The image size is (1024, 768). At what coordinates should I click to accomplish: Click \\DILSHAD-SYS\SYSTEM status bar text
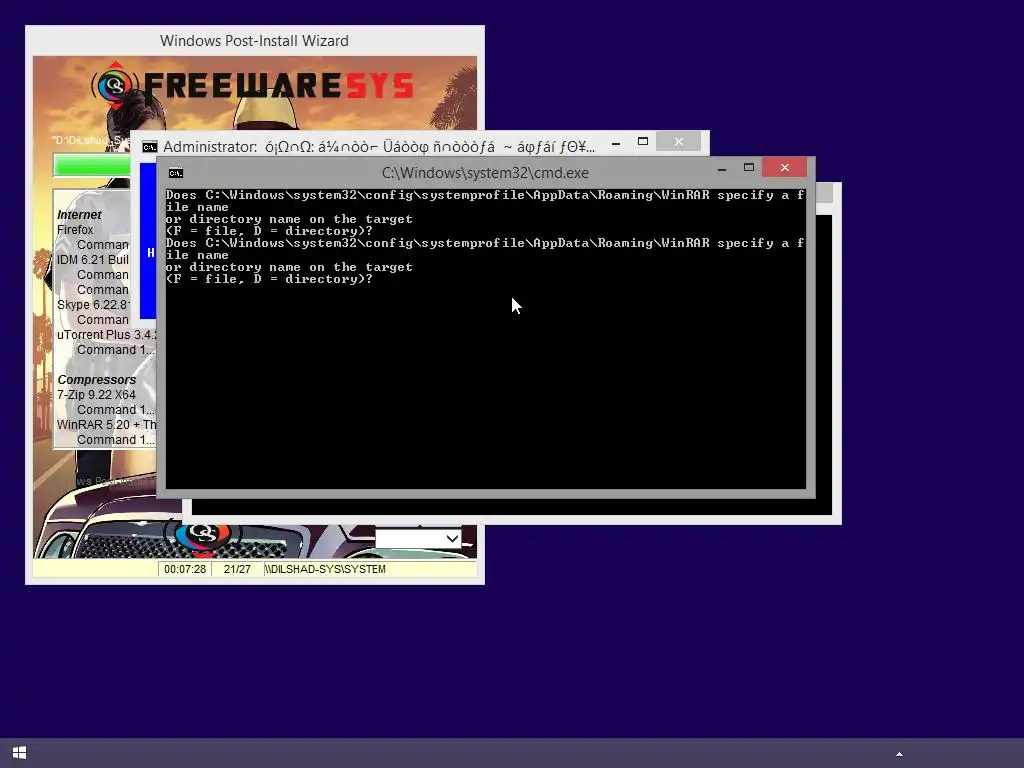325,569
